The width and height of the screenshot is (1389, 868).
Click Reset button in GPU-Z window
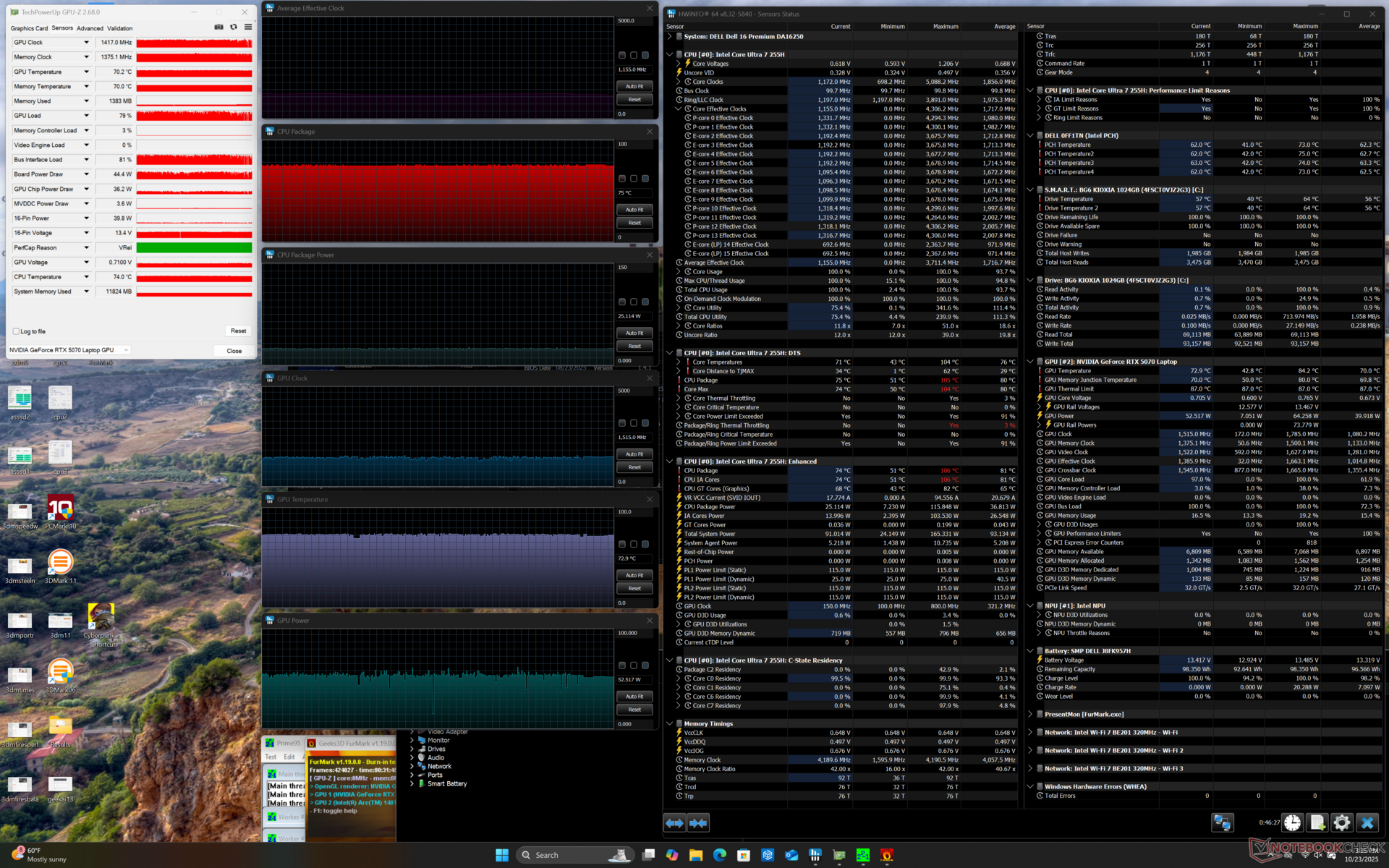[x=238, y=331]
